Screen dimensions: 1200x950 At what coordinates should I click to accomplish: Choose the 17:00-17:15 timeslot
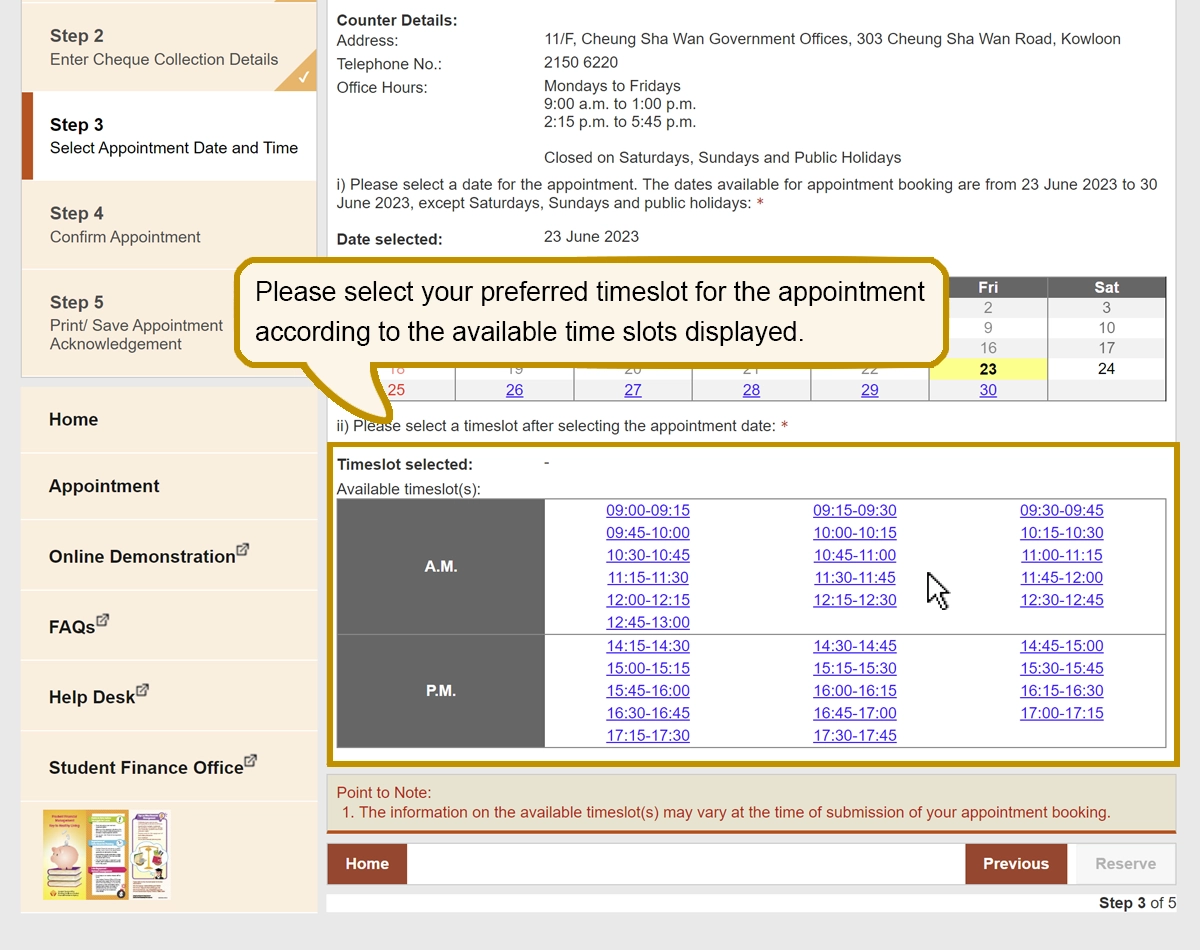point(1062,713)
